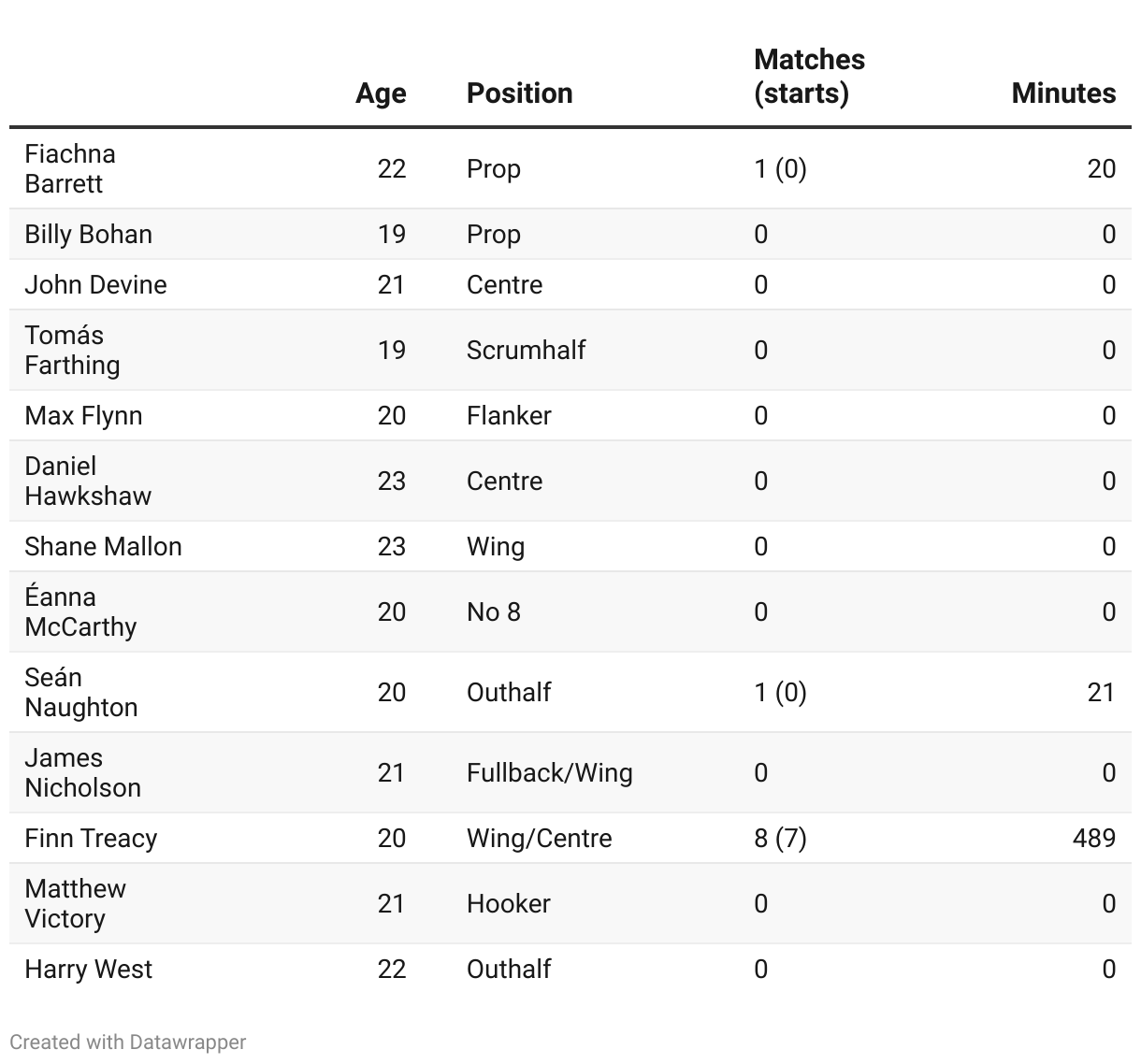Click John Devine's name cell
The image size is (1141, 1064).
pyautogui.click(x=95, y=284)
